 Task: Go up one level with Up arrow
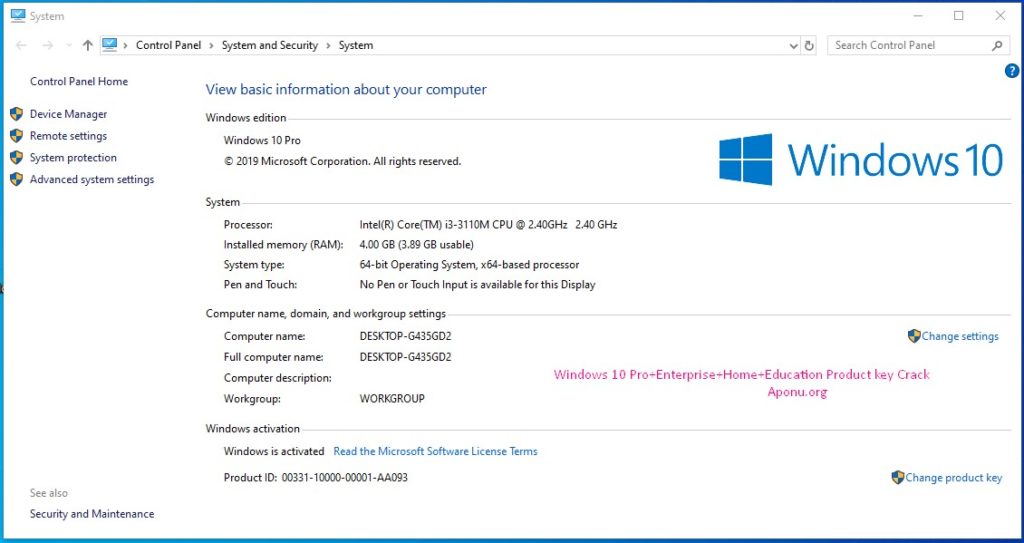[x=88, y=45]
